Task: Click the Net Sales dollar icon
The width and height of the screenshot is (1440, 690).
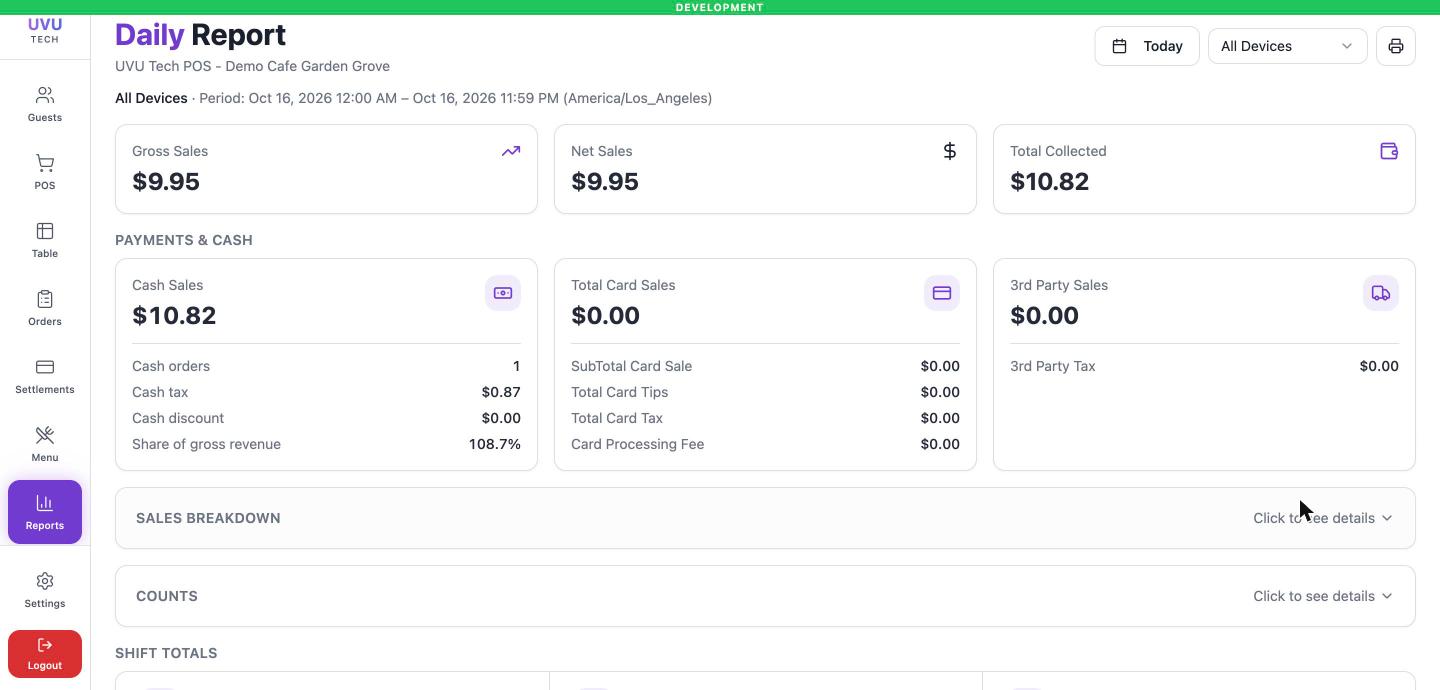Action: pos(950,151)
